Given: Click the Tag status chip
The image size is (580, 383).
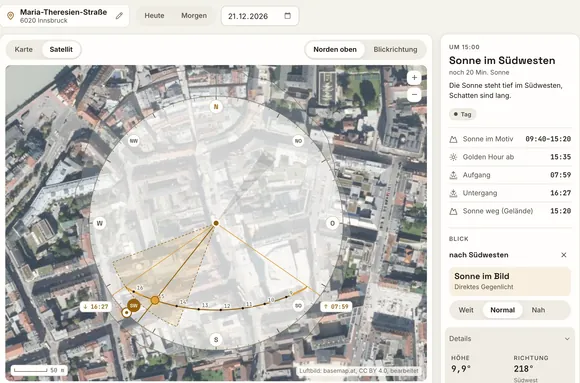Looking at the screenshot, I should point(462,114).
